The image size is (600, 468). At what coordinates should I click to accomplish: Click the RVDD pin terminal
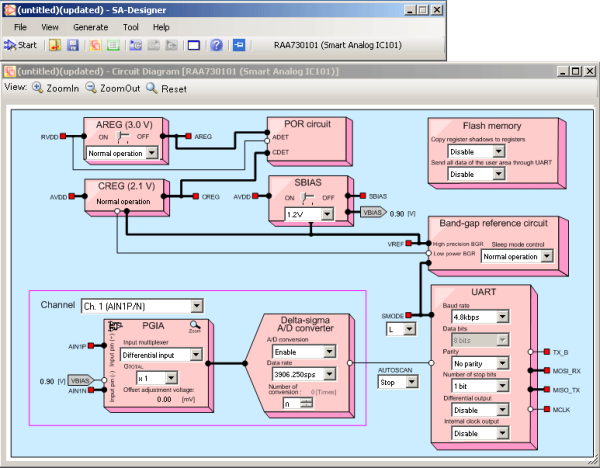coord(63,136)
